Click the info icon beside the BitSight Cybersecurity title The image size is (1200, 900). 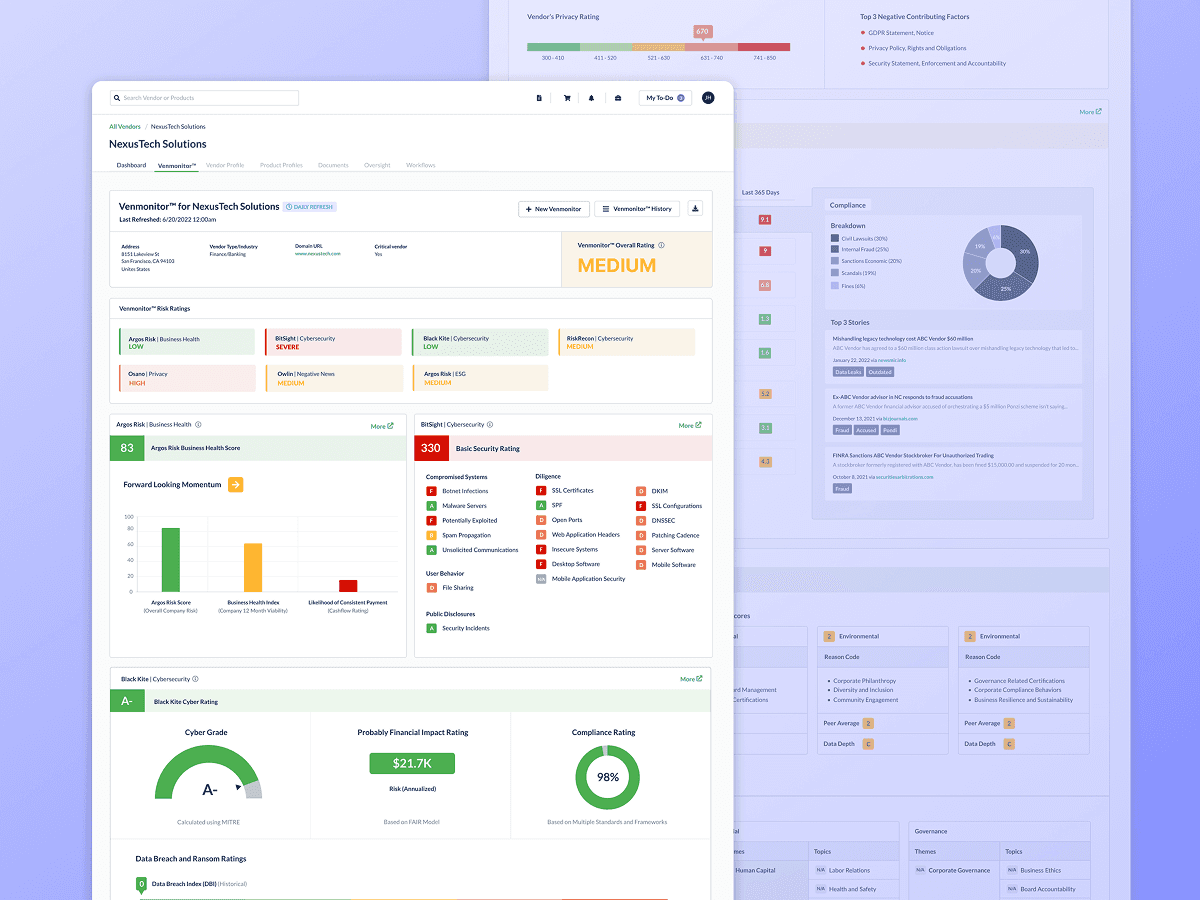[x=489, y=425]
